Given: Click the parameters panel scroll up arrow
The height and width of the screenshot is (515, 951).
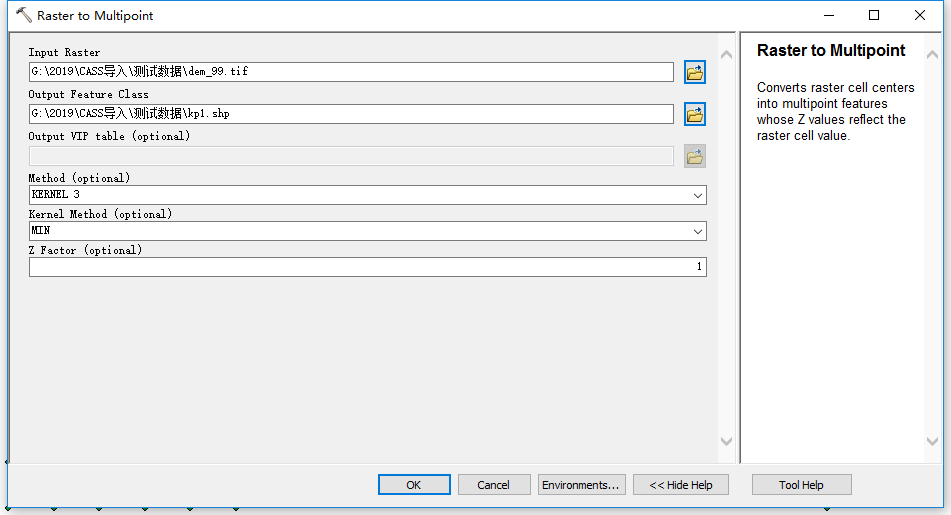Looking at the screenshot, I should click(726, 54).
